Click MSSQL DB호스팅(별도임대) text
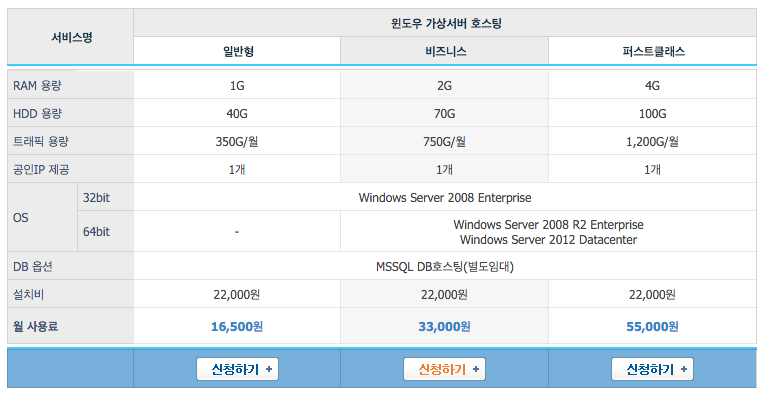Viewport: 764px width, 396px height. (x=445, y=266)
